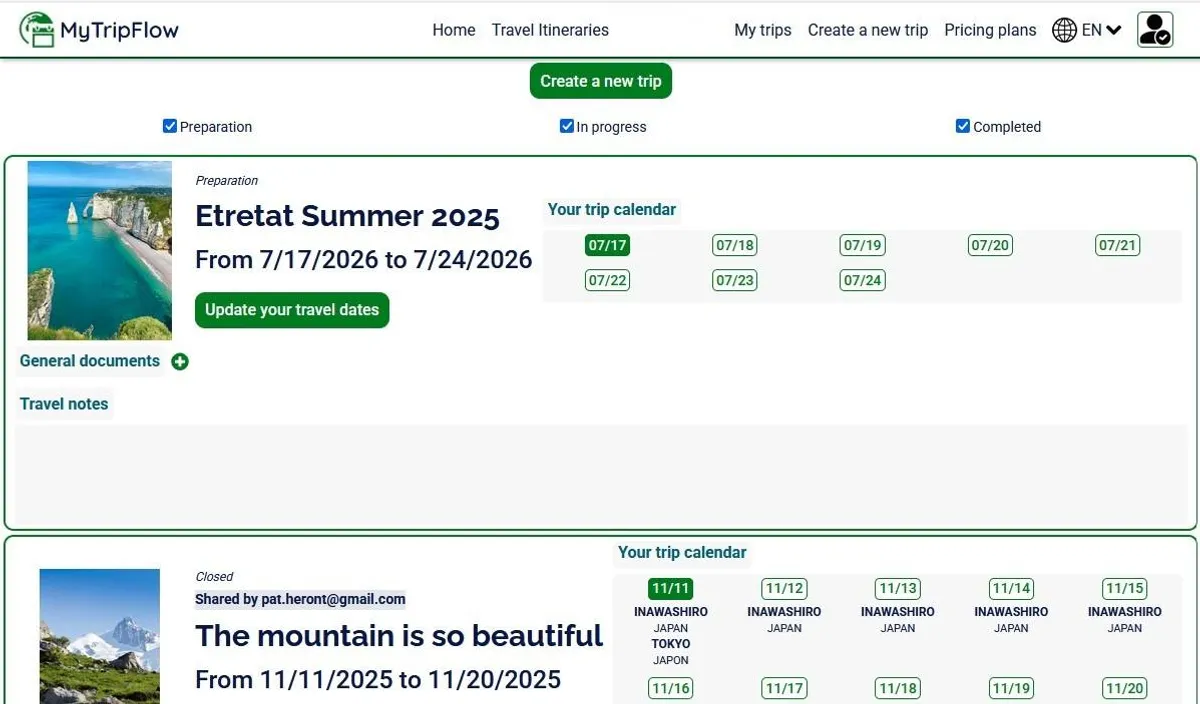Open Home in the navigation bar
The height and width of the screenshot is (704, 1200).
coord(454,29)
